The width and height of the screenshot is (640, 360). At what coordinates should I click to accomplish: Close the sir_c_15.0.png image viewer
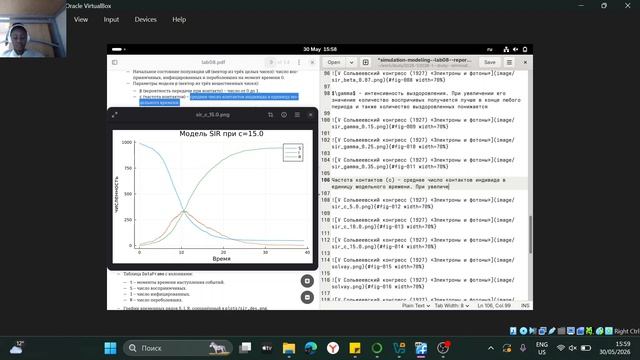coord(310,115)
